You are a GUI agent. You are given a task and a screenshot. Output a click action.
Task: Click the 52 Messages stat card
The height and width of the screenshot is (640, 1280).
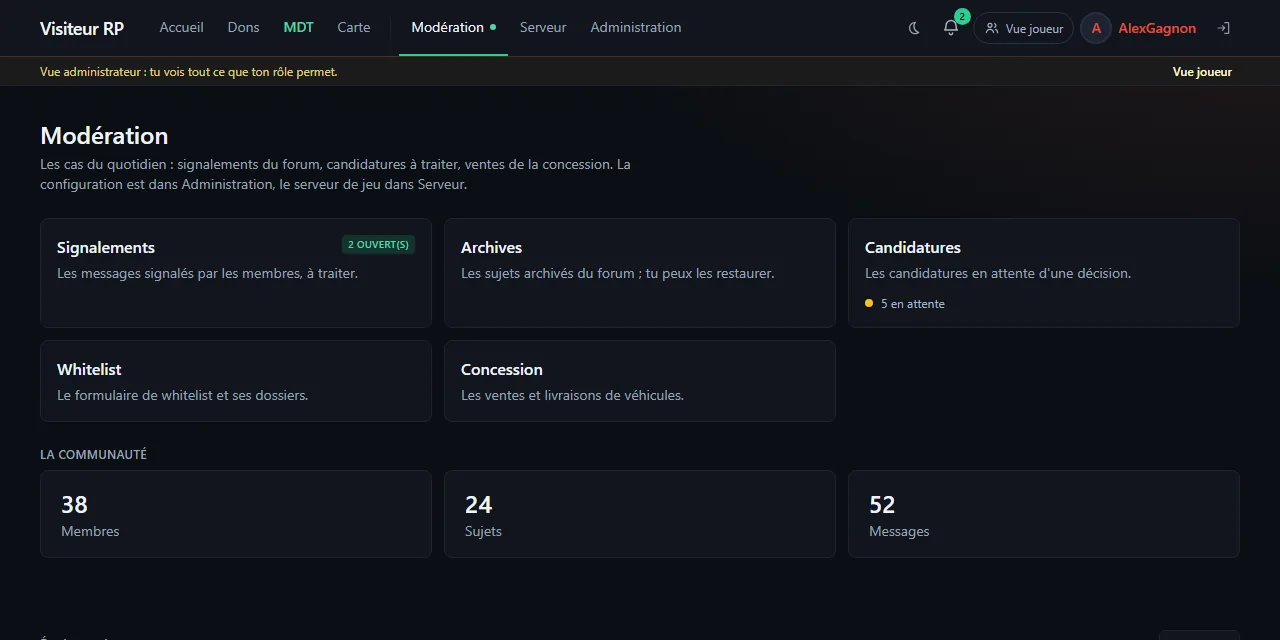(x=1044, y=514)
